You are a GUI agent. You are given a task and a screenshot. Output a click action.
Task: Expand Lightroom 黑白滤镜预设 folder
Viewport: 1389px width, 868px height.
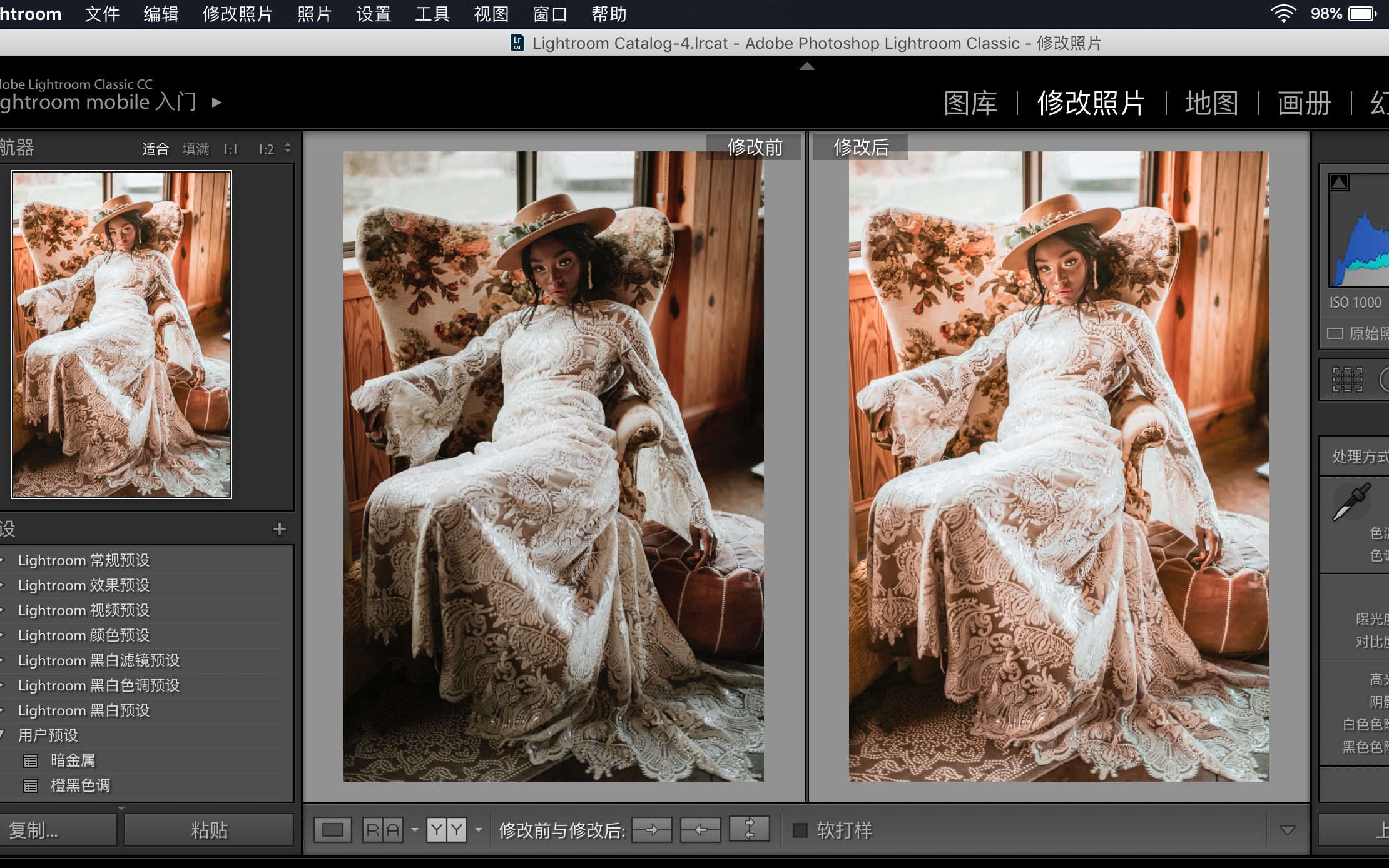click(x=3, y=660)
